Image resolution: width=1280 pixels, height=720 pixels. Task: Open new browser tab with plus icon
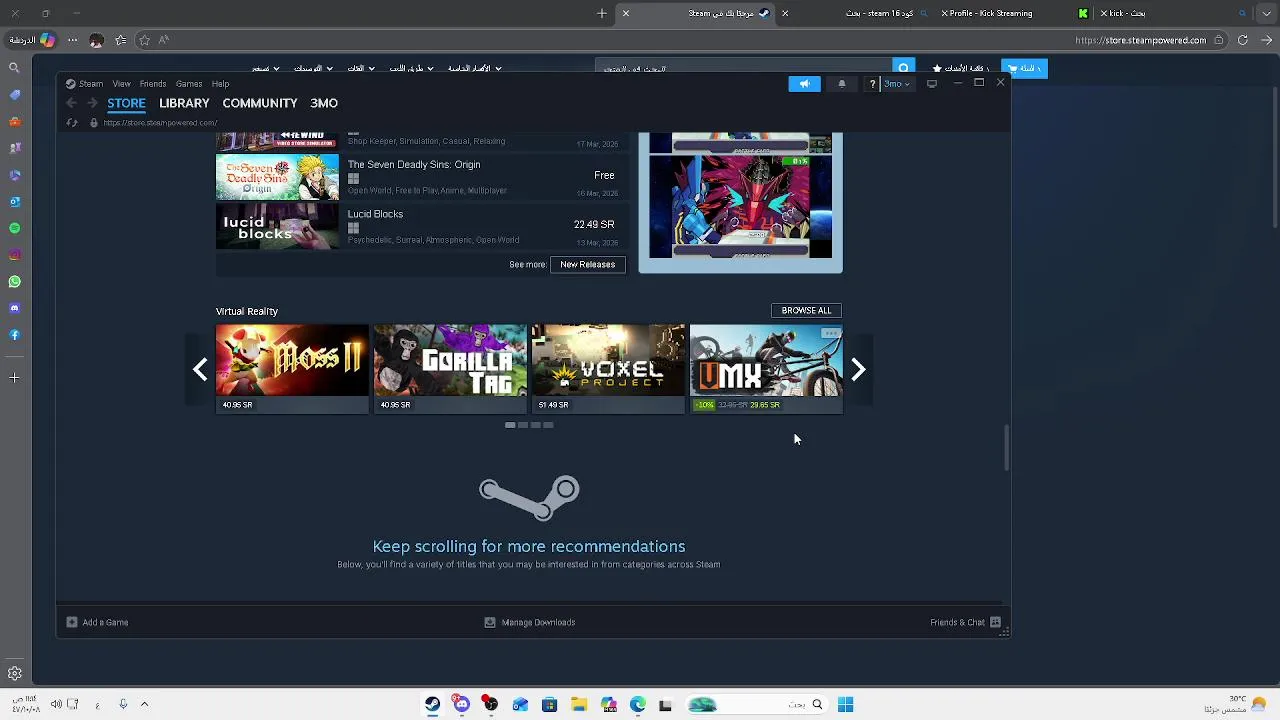point(602,14)
